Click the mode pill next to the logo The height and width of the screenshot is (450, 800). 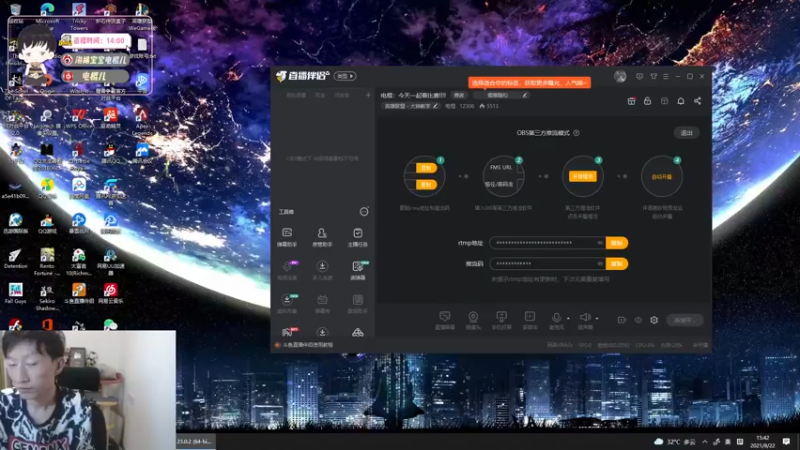click(x=345, y=76)
